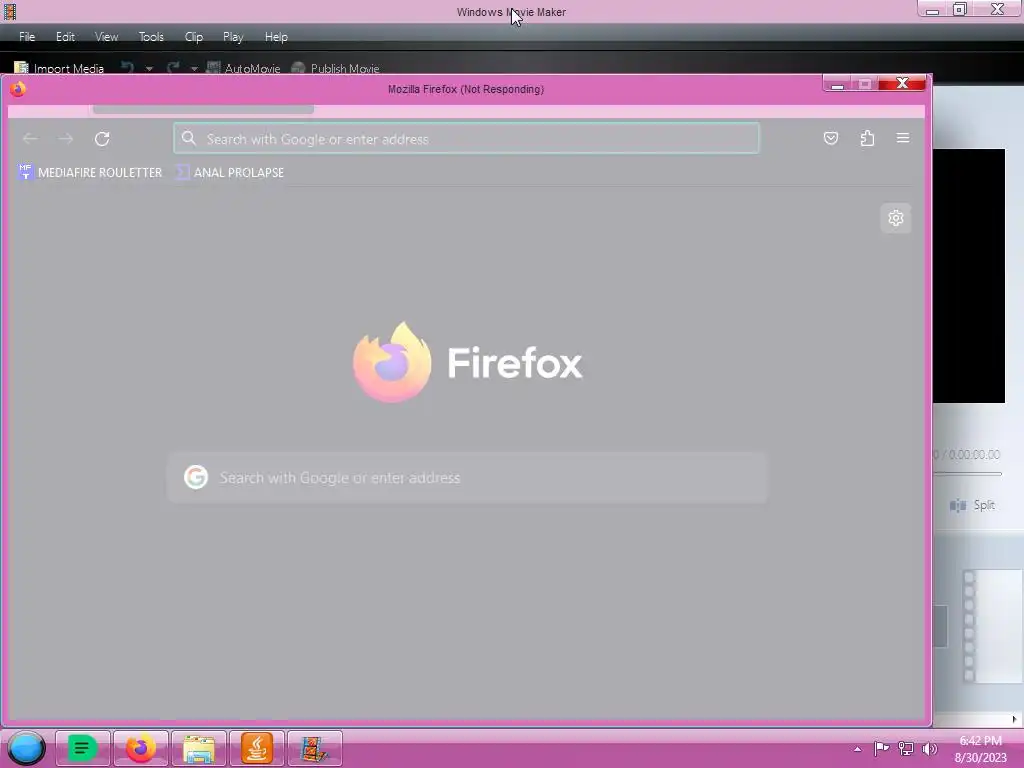
Task: Click the Firefox logo in the title bar
Action: click(18, 89)
